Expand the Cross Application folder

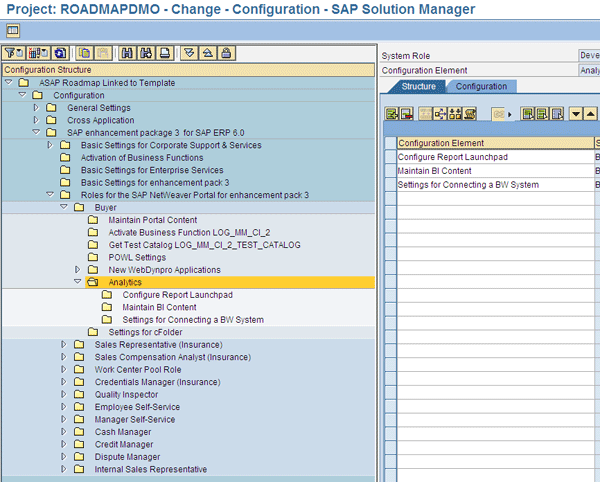[36, 120]
